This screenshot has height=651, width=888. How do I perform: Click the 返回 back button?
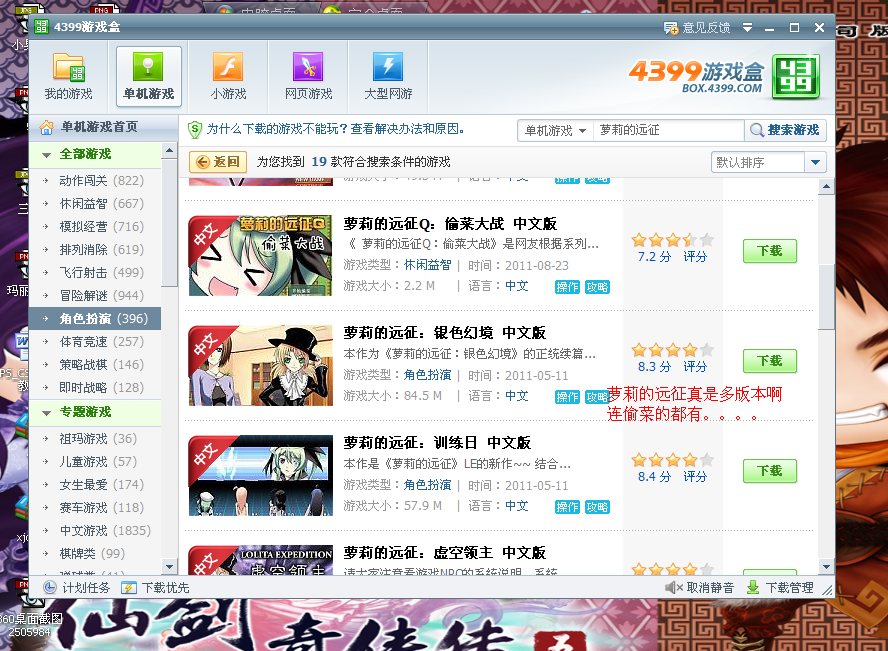(218, 162)
